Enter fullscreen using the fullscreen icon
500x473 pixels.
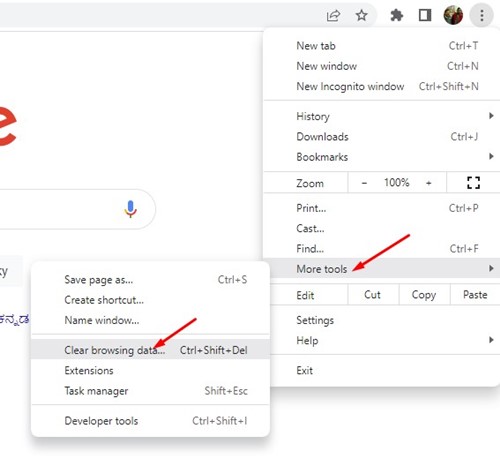coord(473,183)
